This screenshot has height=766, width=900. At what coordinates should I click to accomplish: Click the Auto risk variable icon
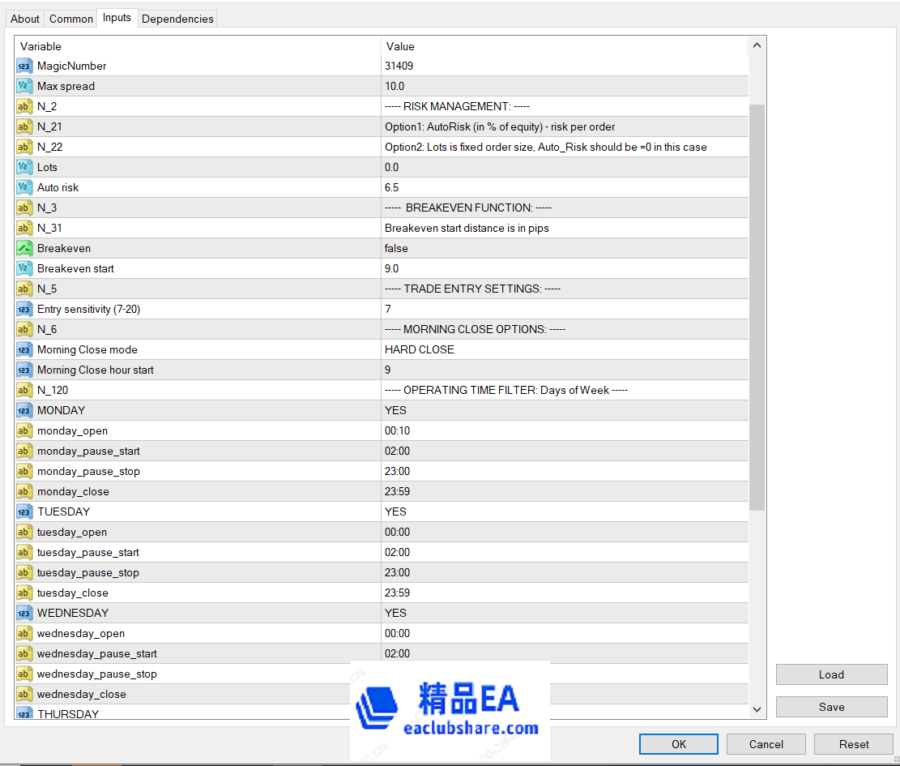24,188
